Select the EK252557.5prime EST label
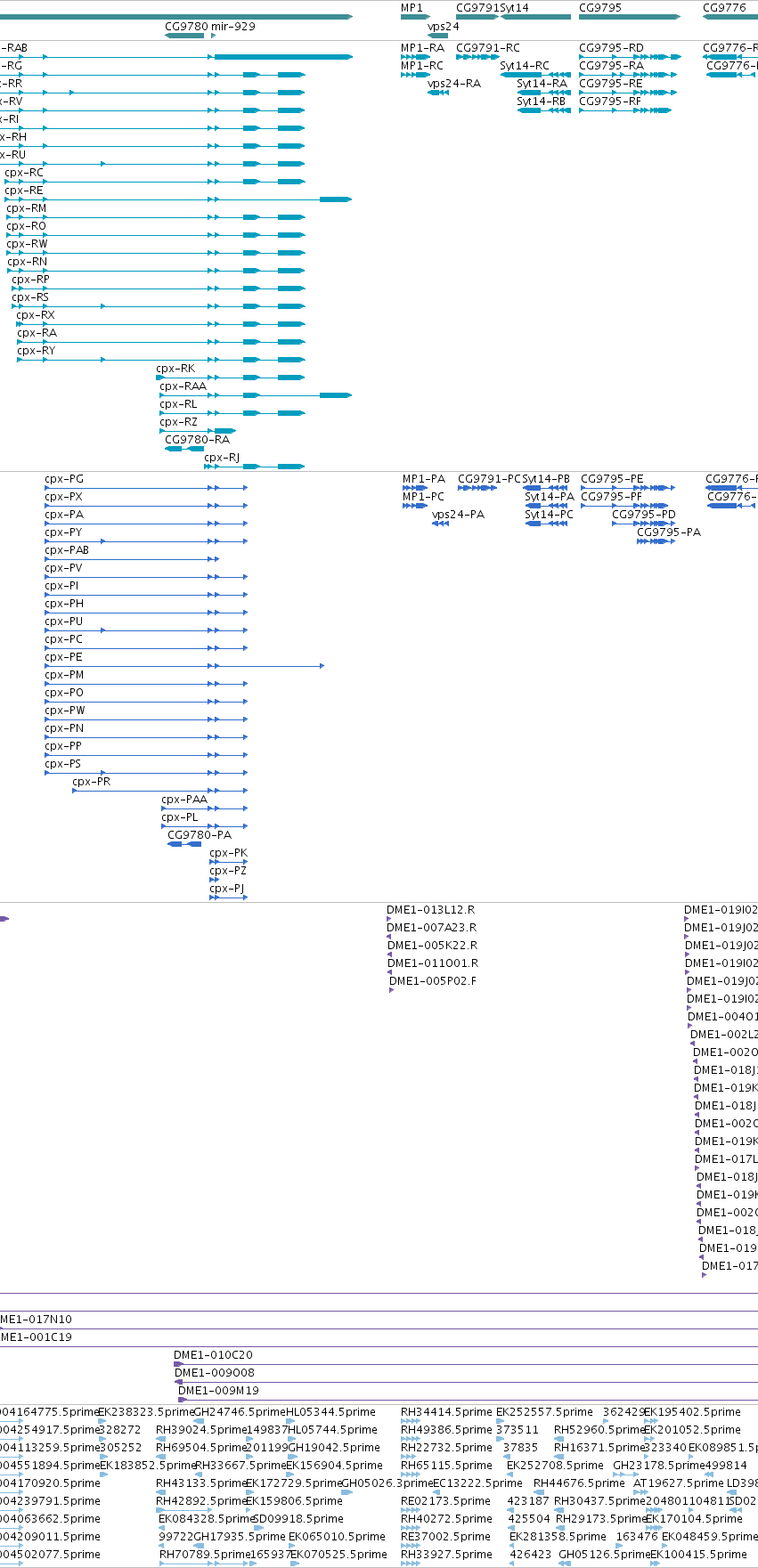758x1568 pixels. tap(544, 1412)
